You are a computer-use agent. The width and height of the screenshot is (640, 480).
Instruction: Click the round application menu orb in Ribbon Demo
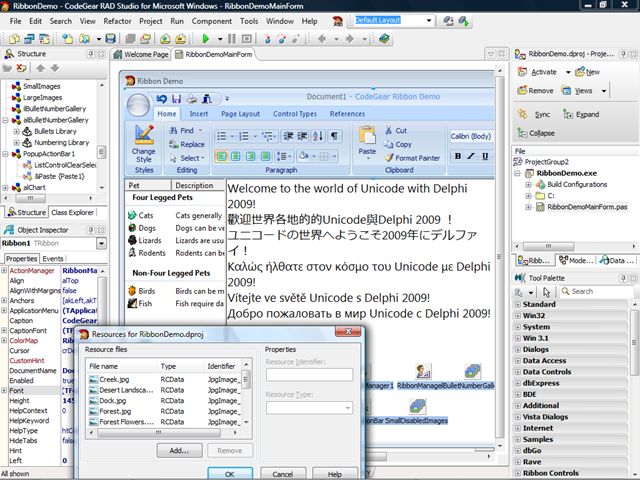[138, 105]
